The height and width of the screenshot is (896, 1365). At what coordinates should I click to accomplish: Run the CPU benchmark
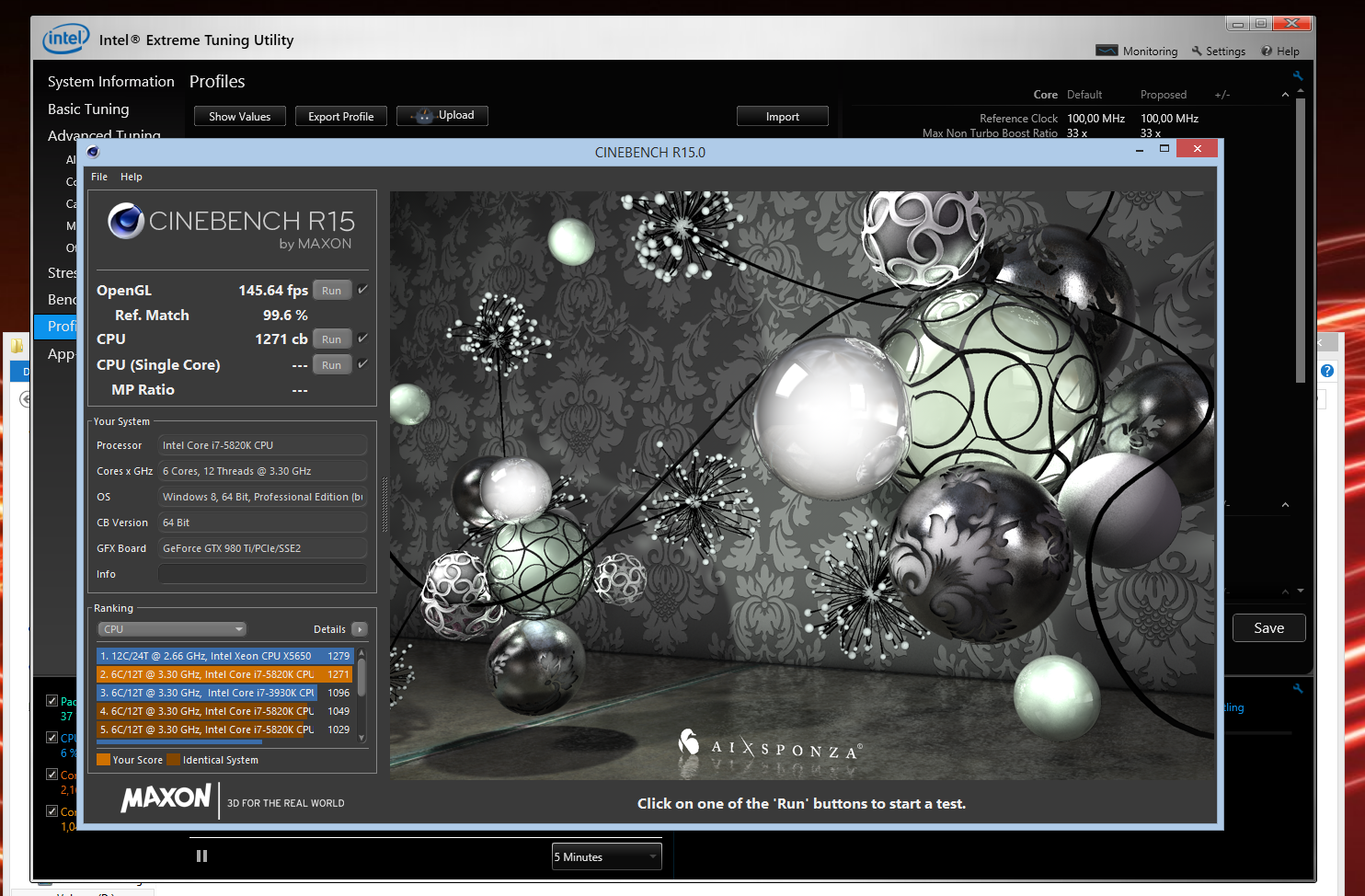pos(332,339)
